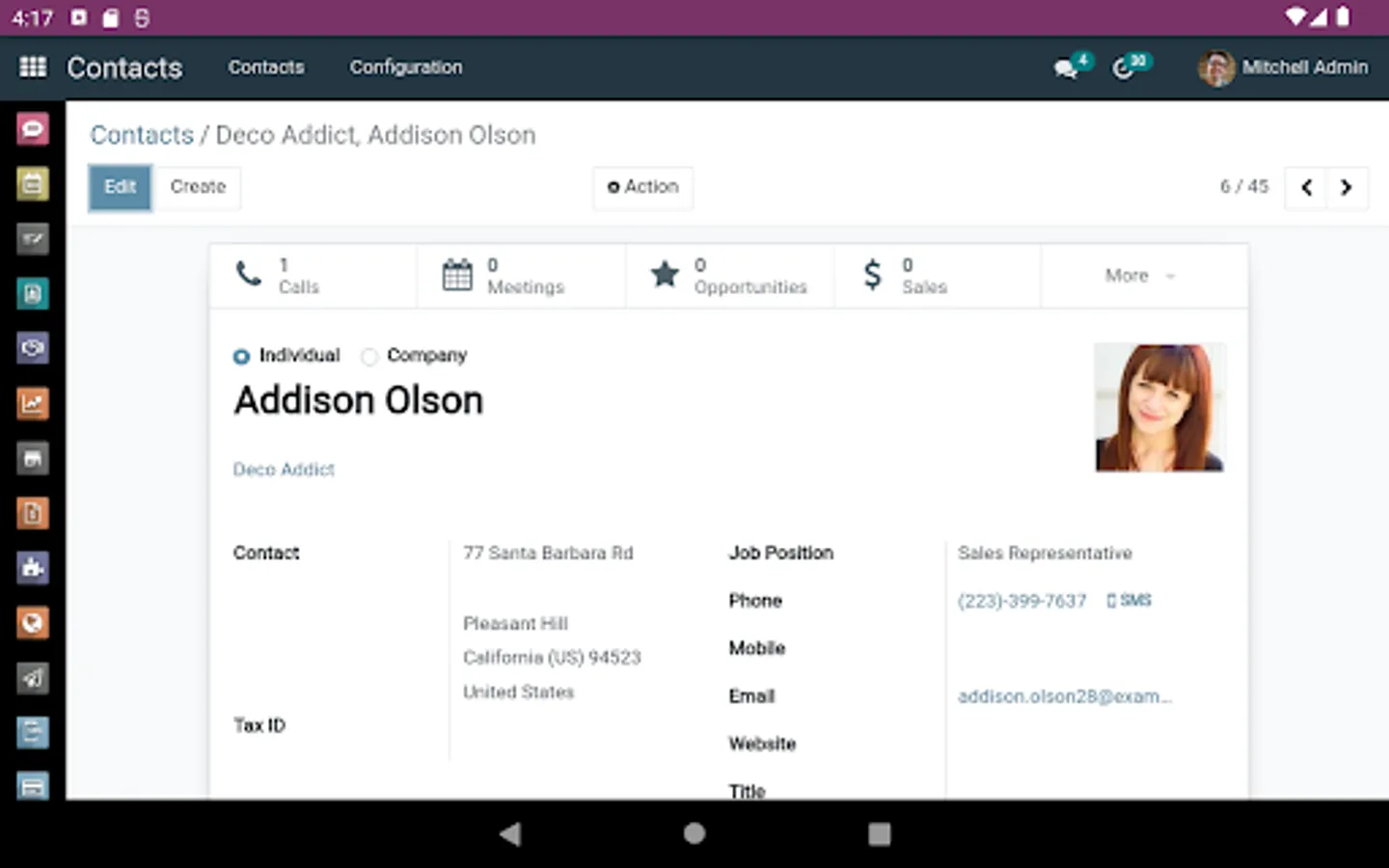Screen dimensions: 1389x868
Task: Click the Addison Olson name heading
Action: pyautogui.click(x=359, y=401)
